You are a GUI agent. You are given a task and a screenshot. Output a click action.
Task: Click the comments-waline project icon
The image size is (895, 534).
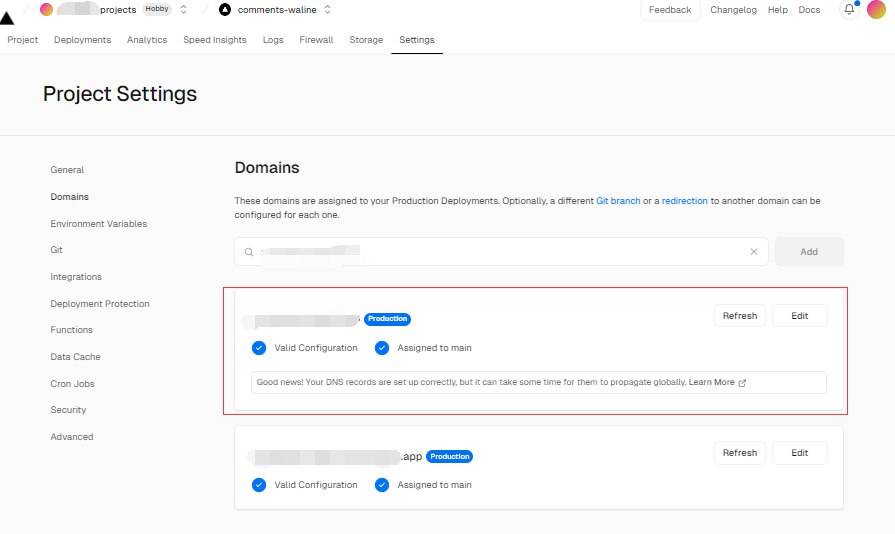point(224,10)
